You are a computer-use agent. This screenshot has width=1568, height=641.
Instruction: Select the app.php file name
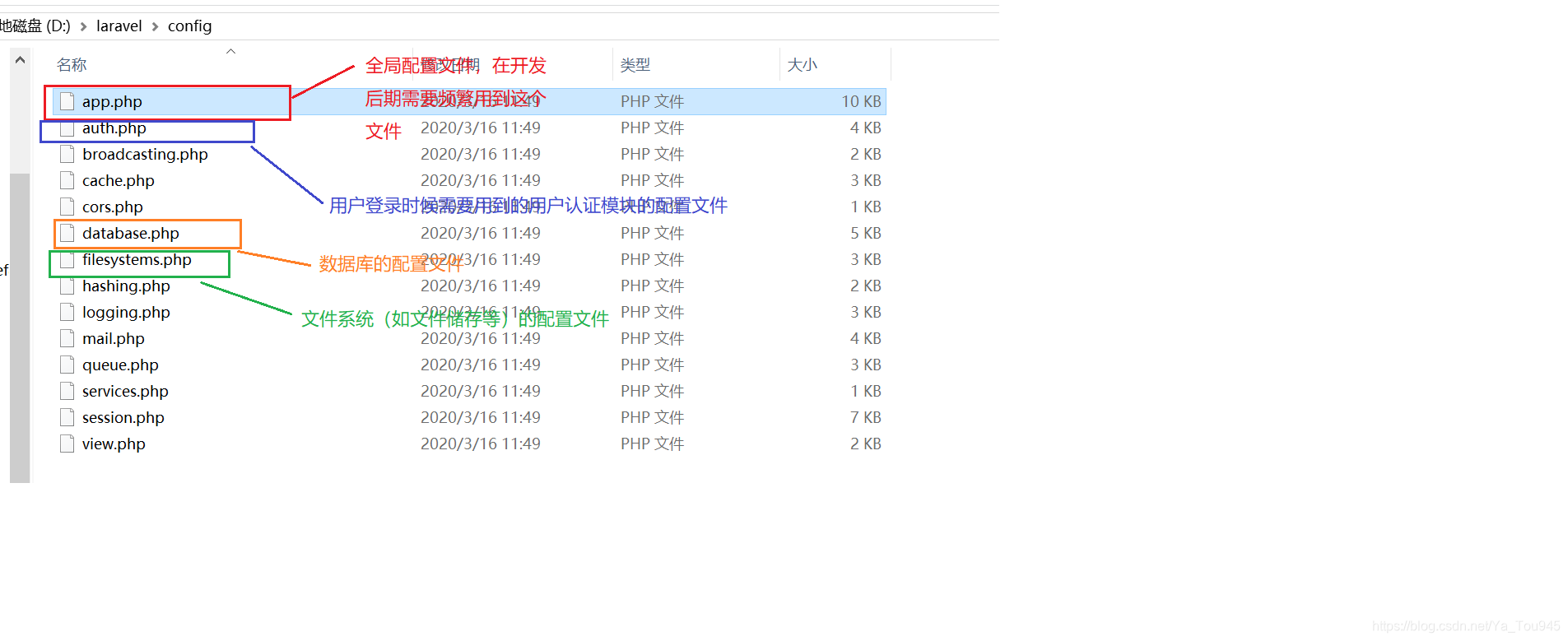click(x=112, y=101)
